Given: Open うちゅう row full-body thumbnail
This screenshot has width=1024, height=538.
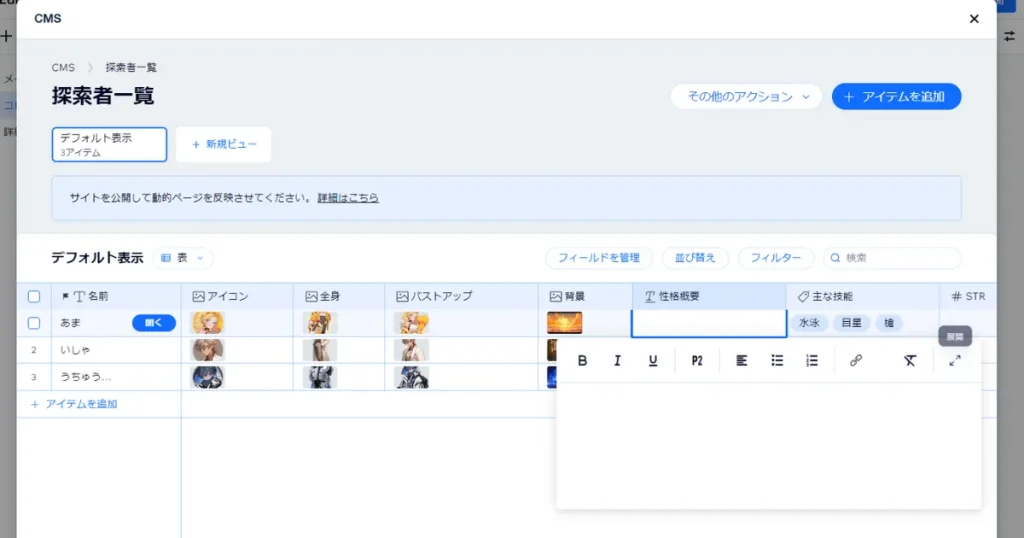Looking at the screenshot, I should [x=320, y=377].
